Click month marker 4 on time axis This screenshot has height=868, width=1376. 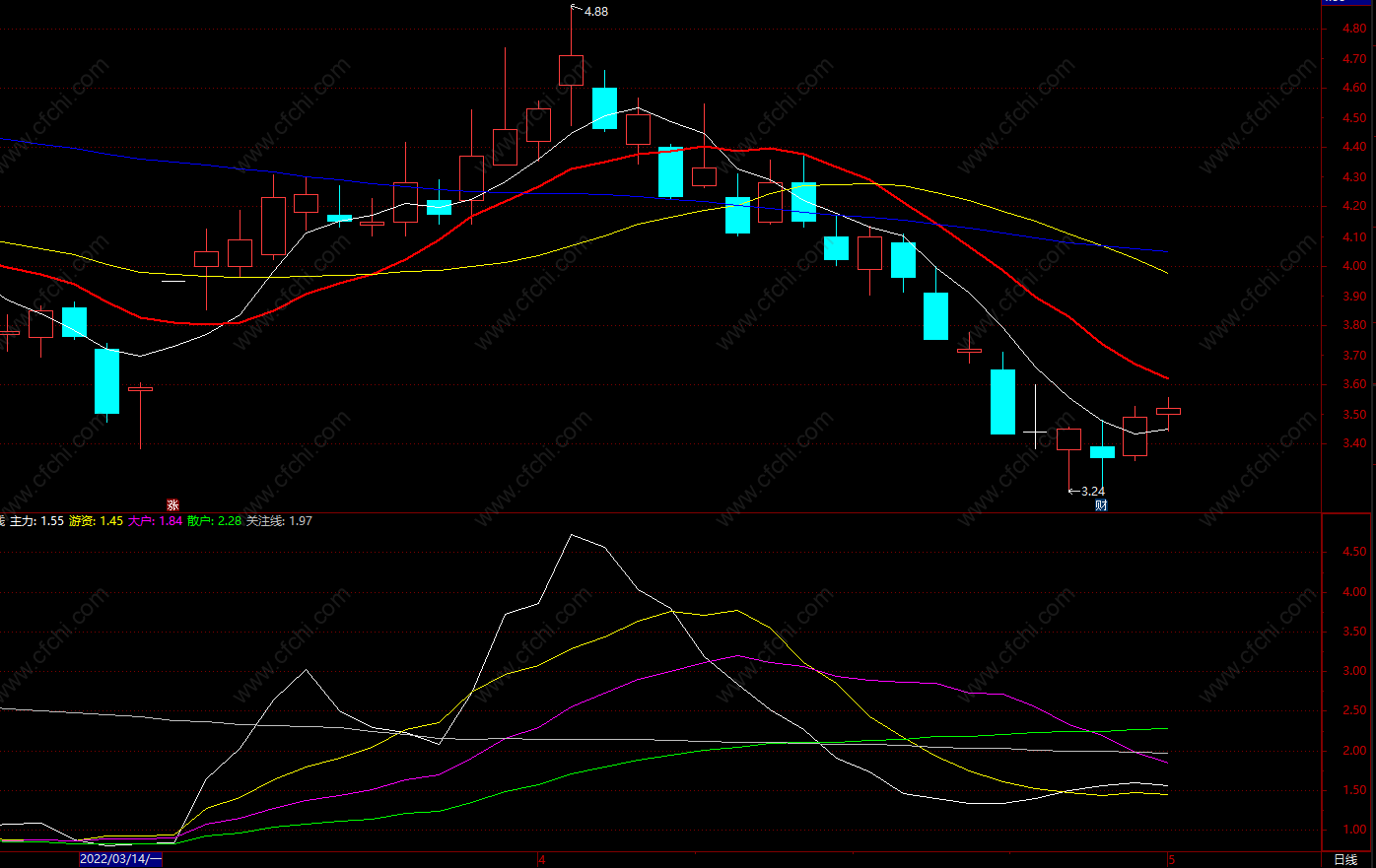click(x=542, y=860)
